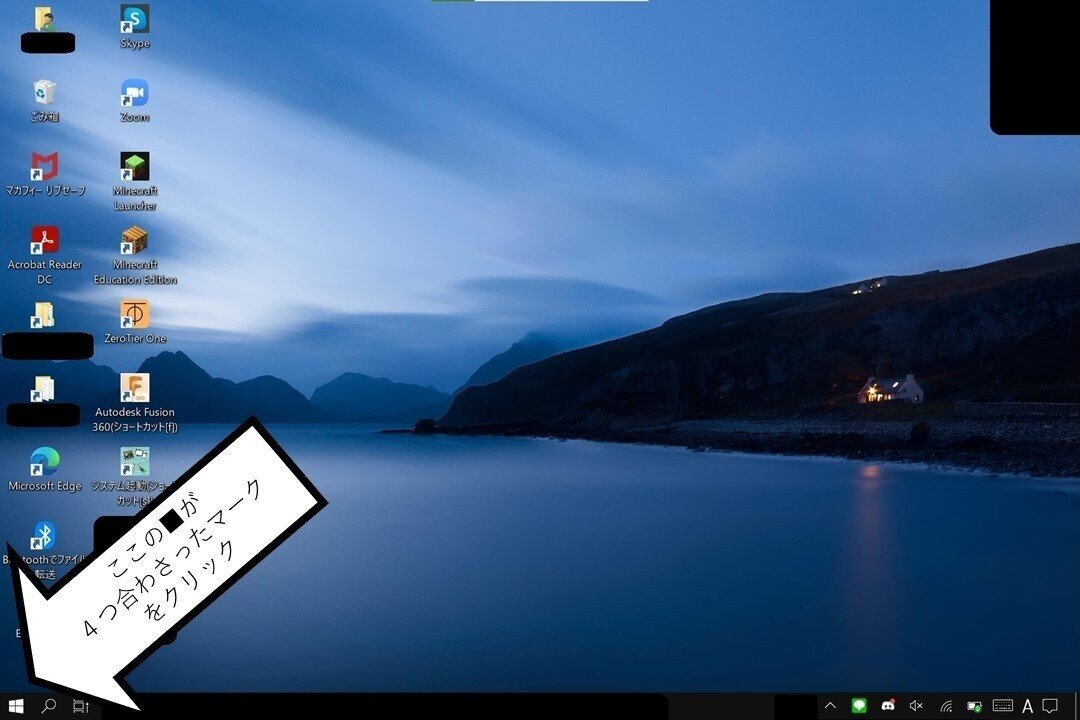Select the Recycle Bin icon
Image resolution: width=1080 pixels, height=720 pixels.
coord(45,101)
